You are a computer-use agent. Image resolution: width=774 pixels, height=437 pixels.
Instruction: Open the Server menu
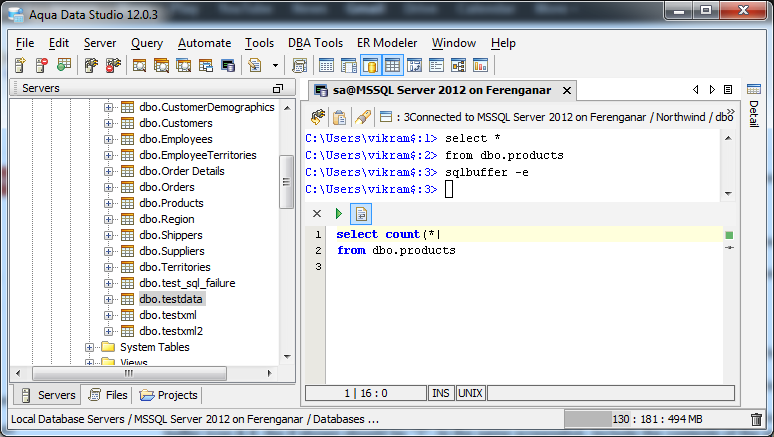coord(100,43)
